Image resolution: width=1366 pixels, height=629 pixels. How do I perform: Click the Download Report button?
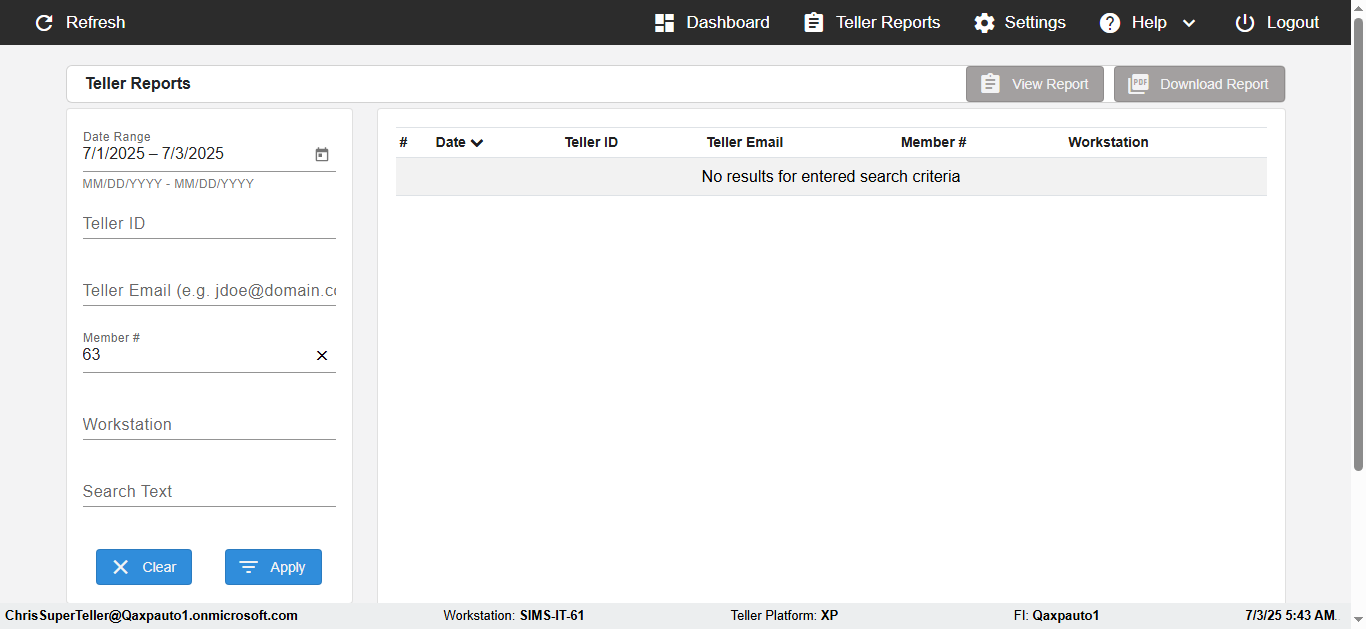1199,84
